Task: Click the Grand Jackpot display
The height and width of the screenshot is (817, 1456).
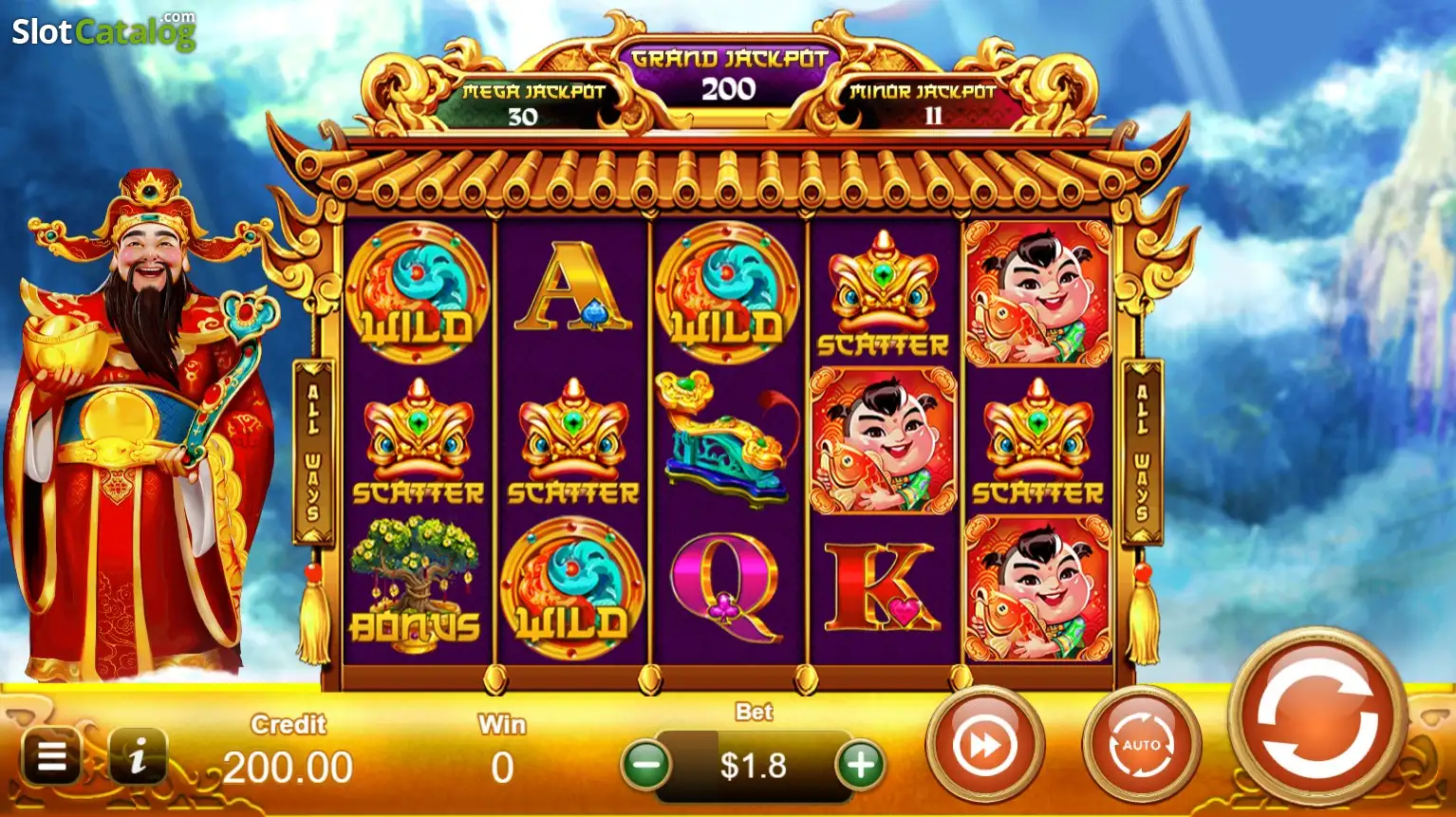Action: pos(729,76)
